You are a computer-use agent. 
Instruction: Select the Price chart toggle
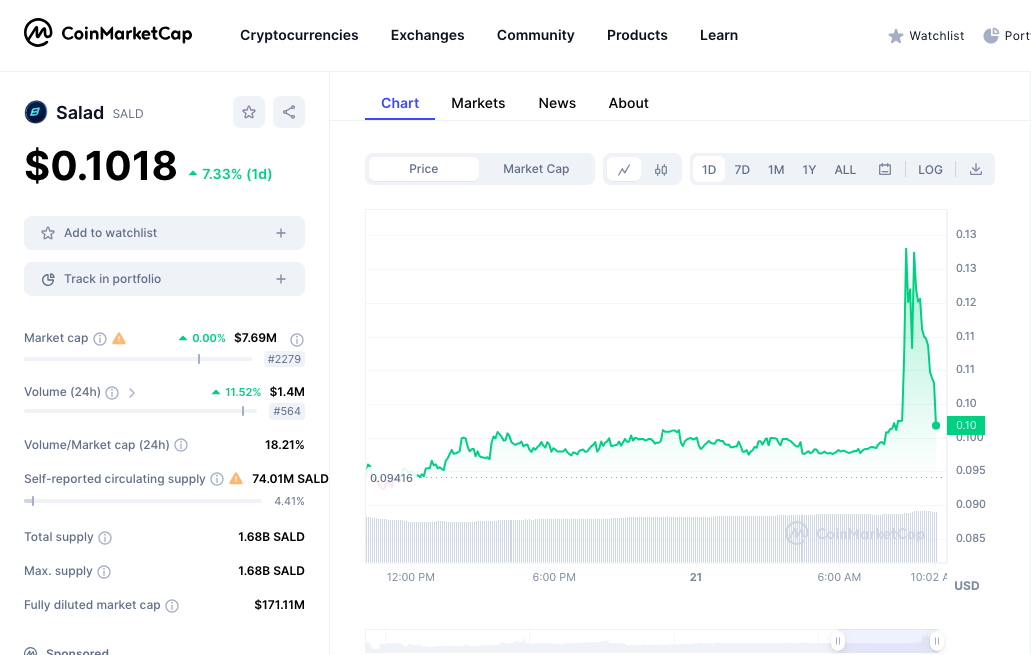(x=423, y=169)
